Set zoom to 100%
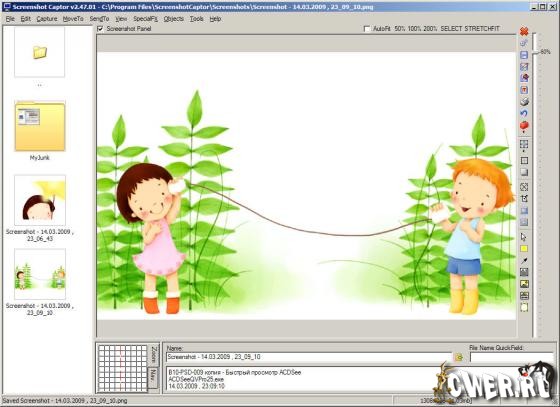560x407 pixels. tap(414, 29)
